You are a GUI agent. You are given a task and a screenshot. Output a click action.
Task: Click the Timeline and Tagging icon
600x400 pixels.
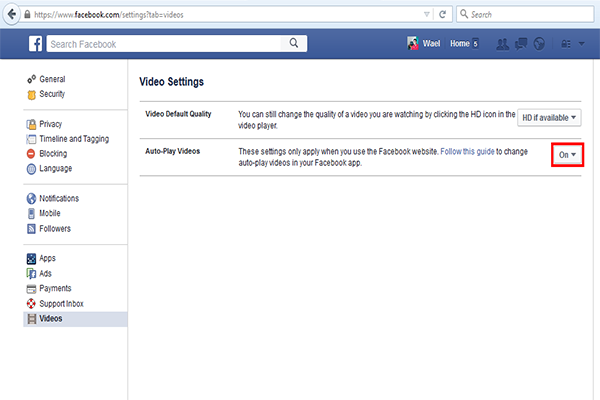[31, 139]
